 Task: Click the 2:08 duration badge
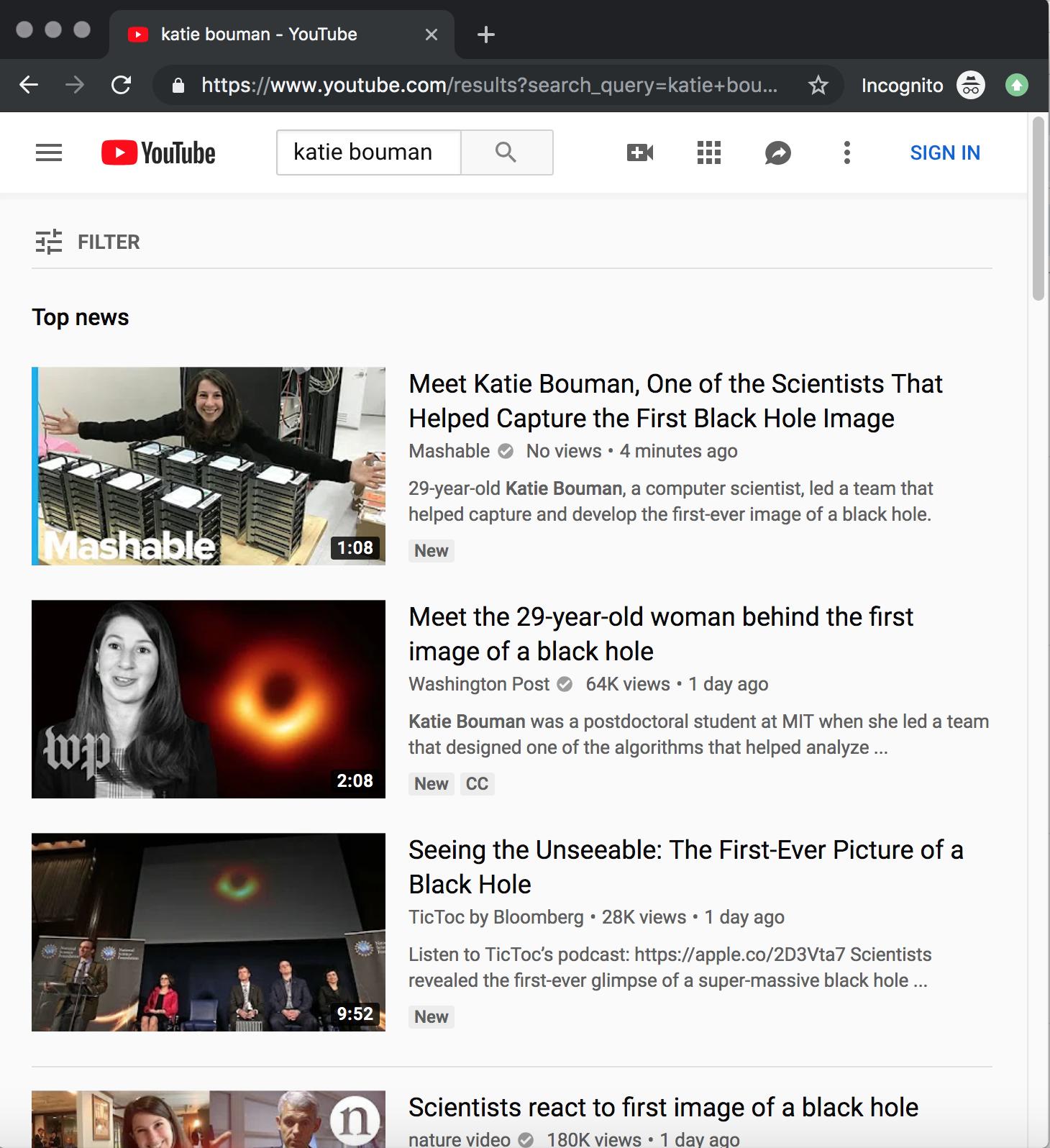click(355, 780)
